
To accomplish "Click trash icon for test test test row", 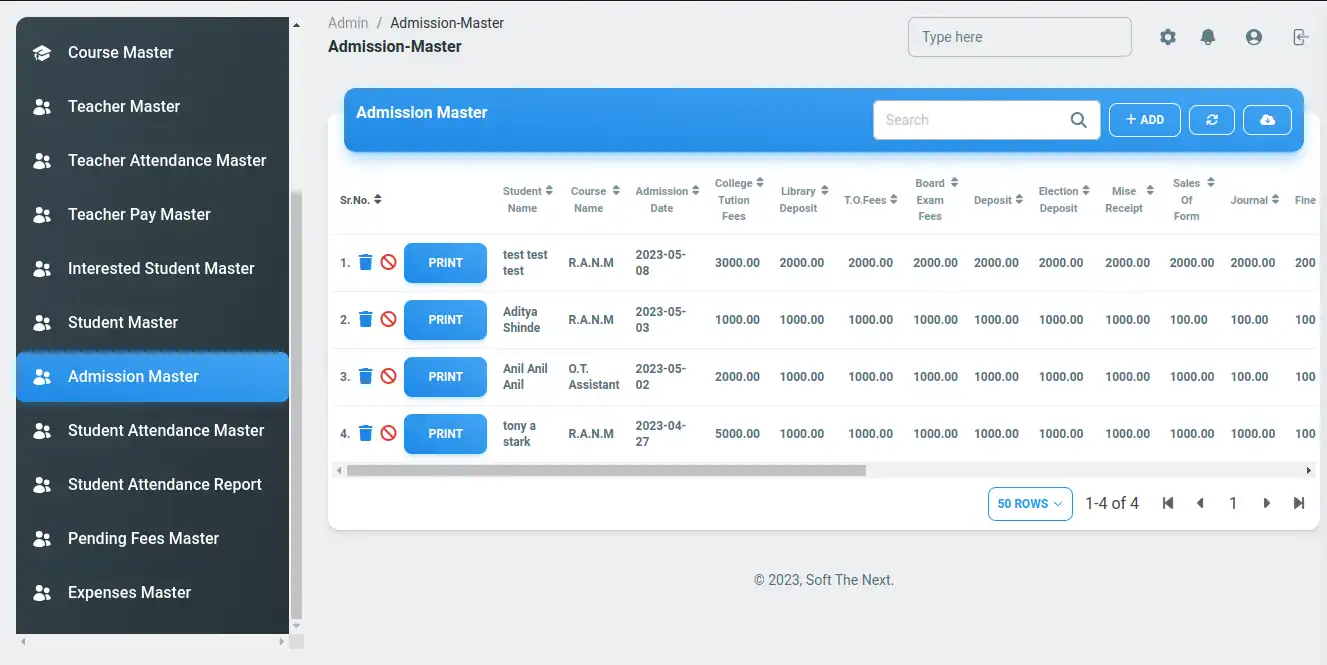I will (366, 263).
